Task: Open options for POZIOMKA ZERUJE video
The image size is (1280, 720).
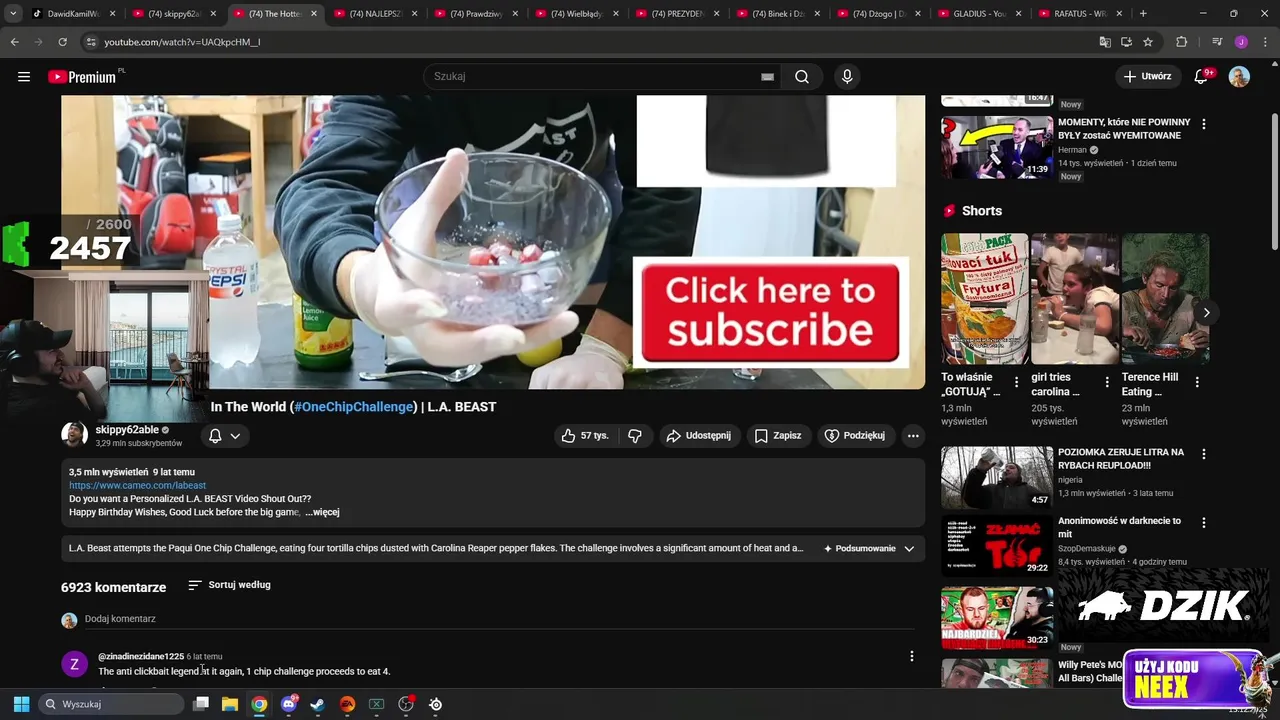Action: [x=1203, y=454]
